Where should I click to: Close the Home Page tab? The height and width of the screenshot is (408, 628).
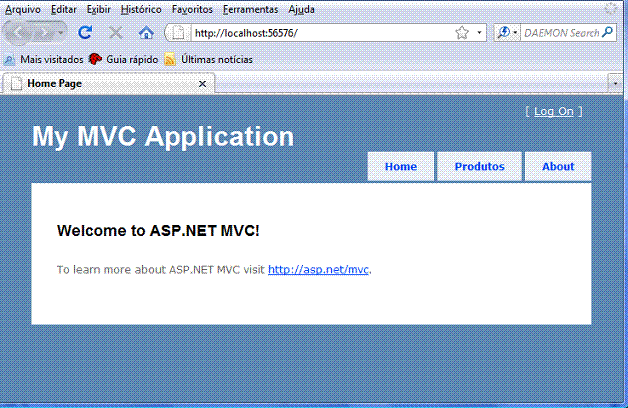click(x=202, y=84)
